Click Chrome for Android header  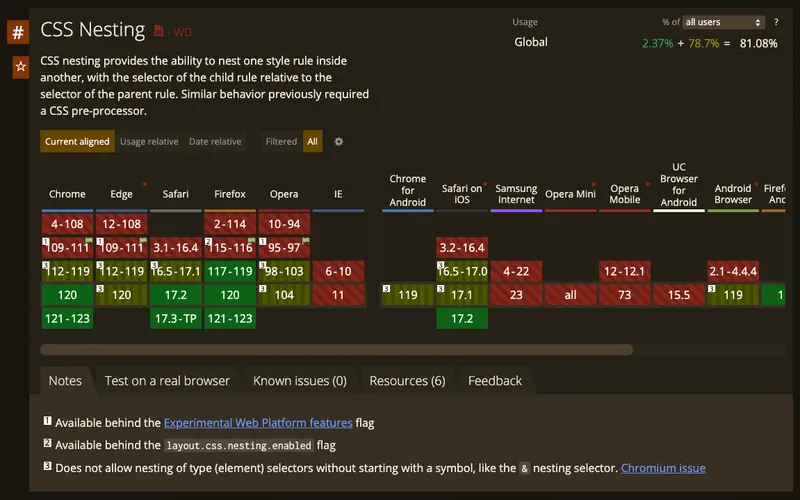coord(408,190)
